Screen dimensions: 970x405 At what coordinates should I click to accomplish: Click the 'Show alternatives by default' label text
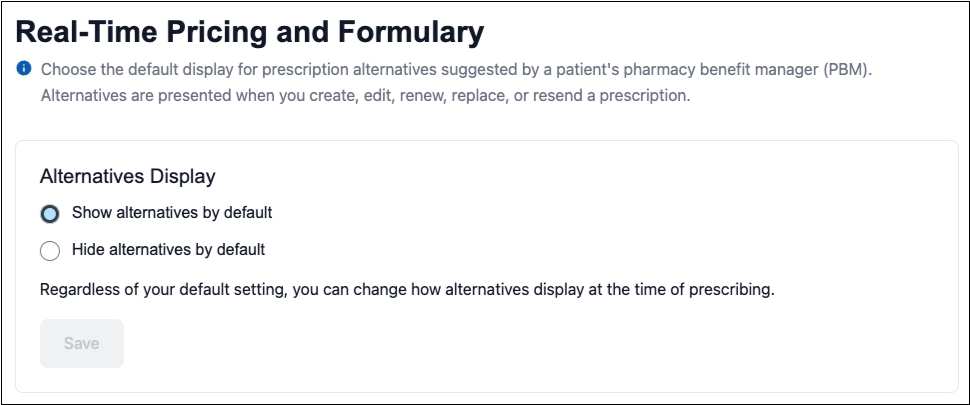click(x=172, y=213)
